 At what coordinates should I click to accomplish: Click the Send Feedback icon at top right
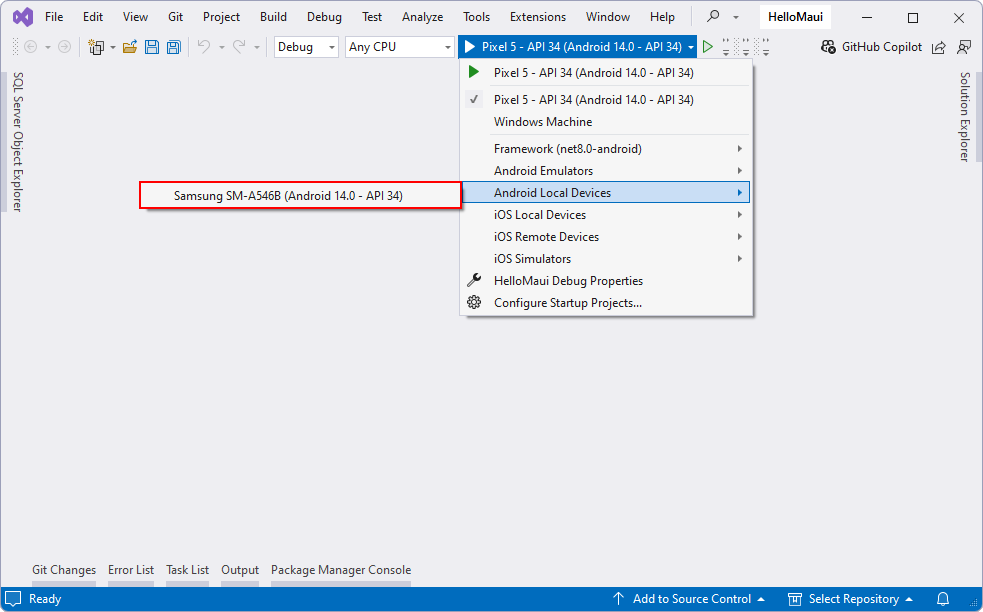964,47
